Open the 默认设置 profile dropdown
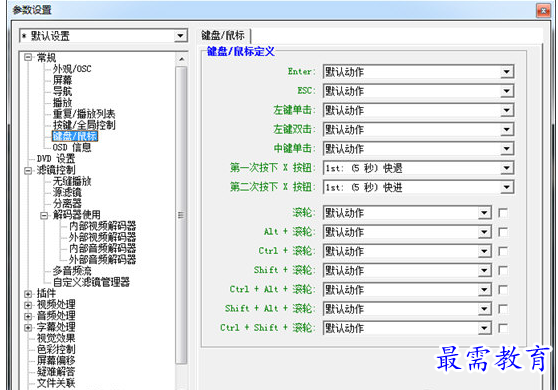 103,36
